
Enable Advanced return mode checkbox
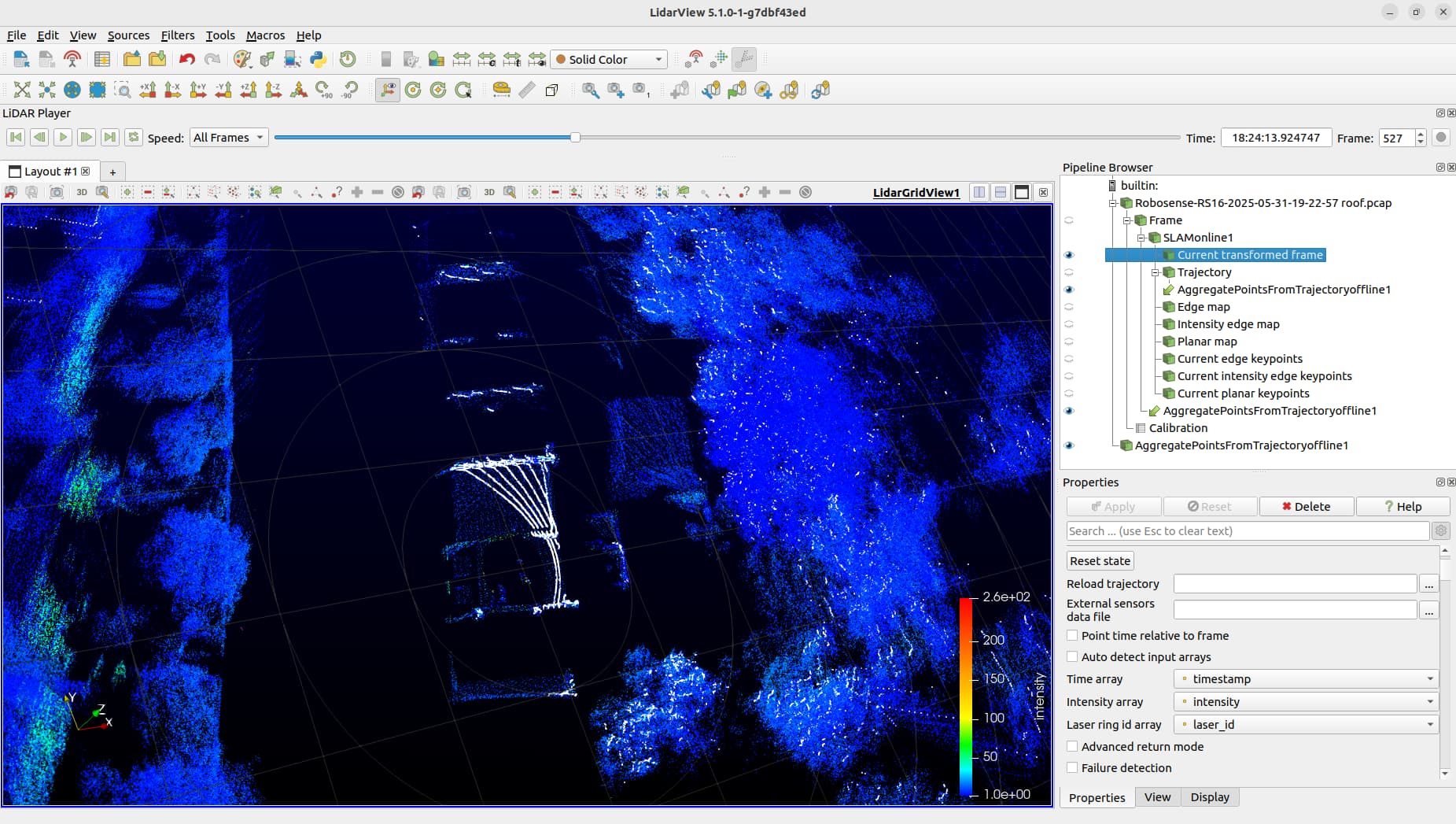click(x=1072, y=746)
